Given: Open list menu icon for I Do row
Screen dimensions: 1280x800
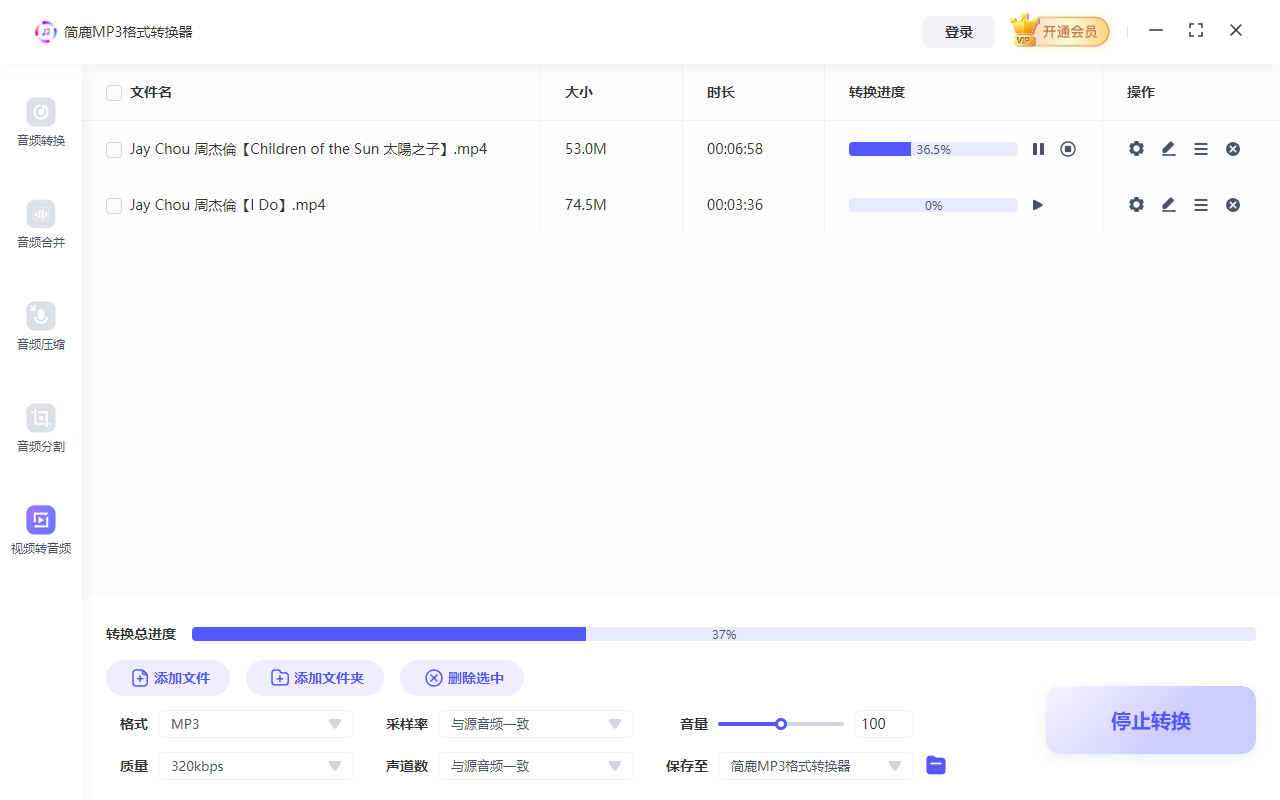Looking at the screenshot, I should coord(1201,205).
